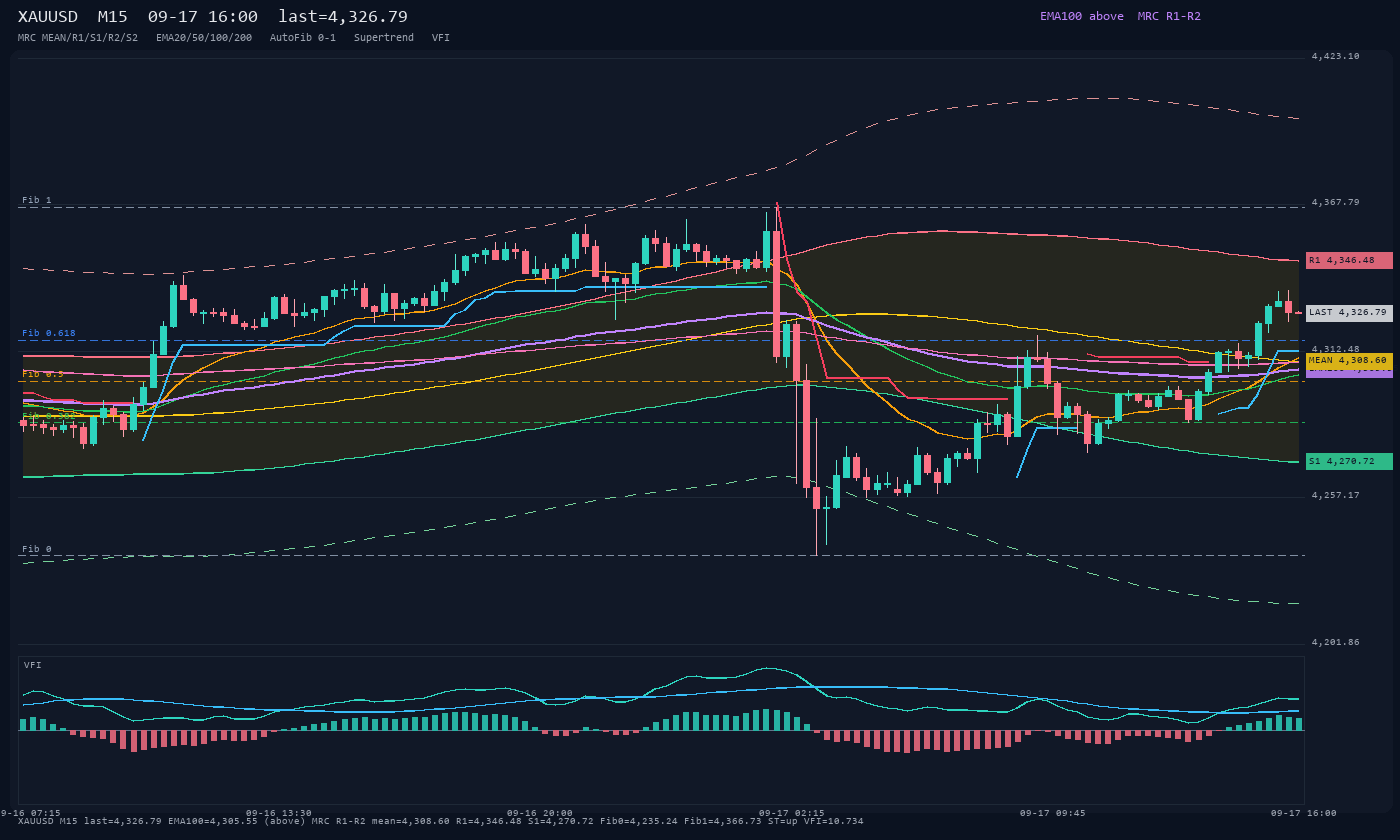Click the Fib 0.5 level label
Screen dimensions: 1400x840
[x=43, y=374]
